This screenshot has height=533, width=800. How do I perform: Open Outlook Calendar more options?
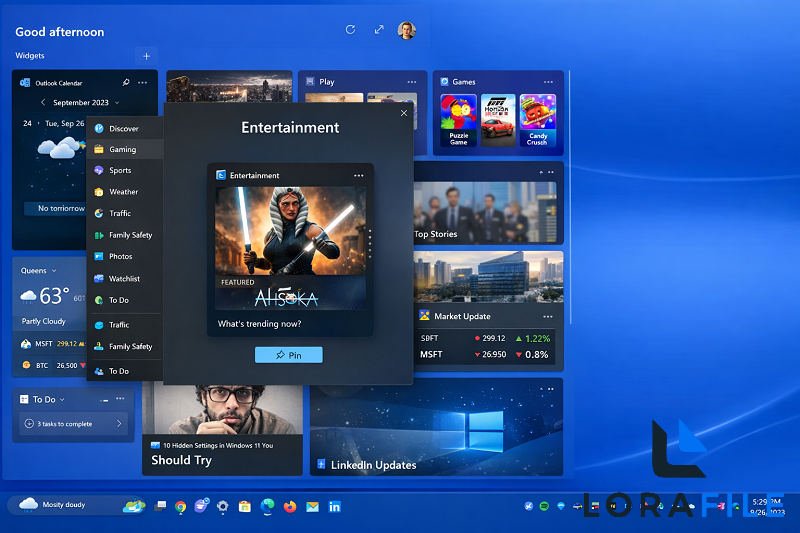142,82
